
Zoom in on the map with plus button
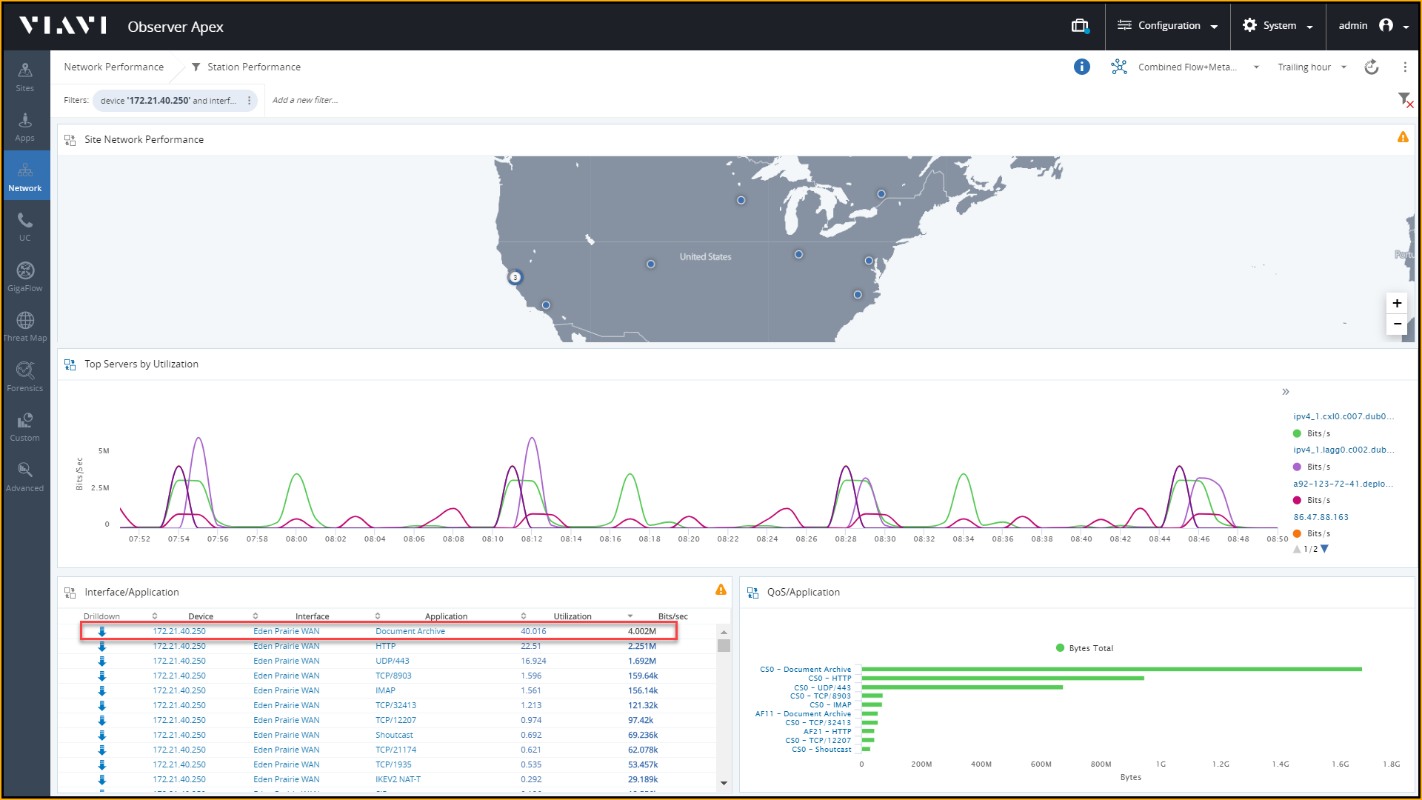[x=1397, y=303]
